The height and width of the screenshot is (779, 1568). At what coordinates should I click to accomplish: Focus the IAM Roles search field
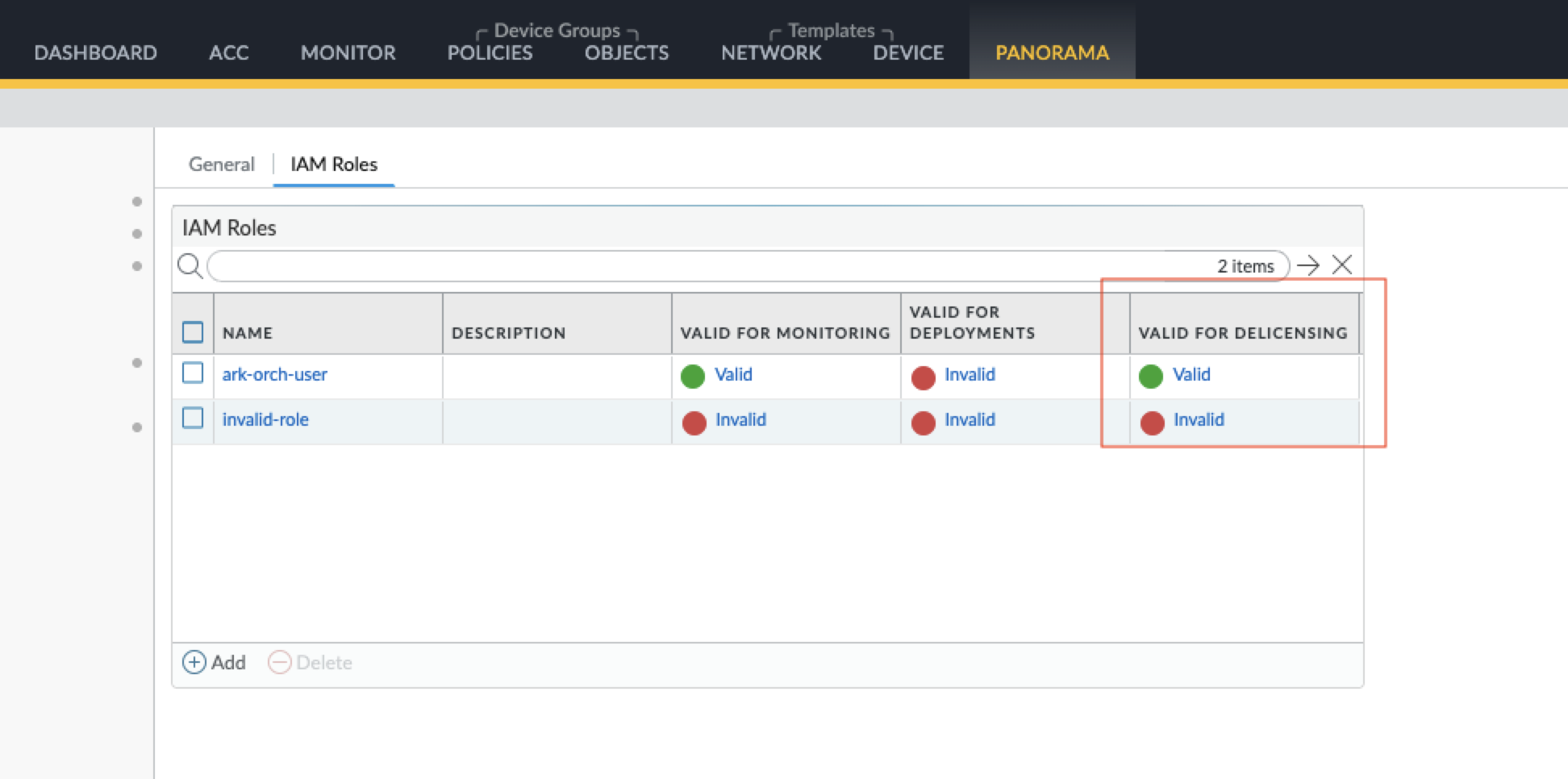710,265
